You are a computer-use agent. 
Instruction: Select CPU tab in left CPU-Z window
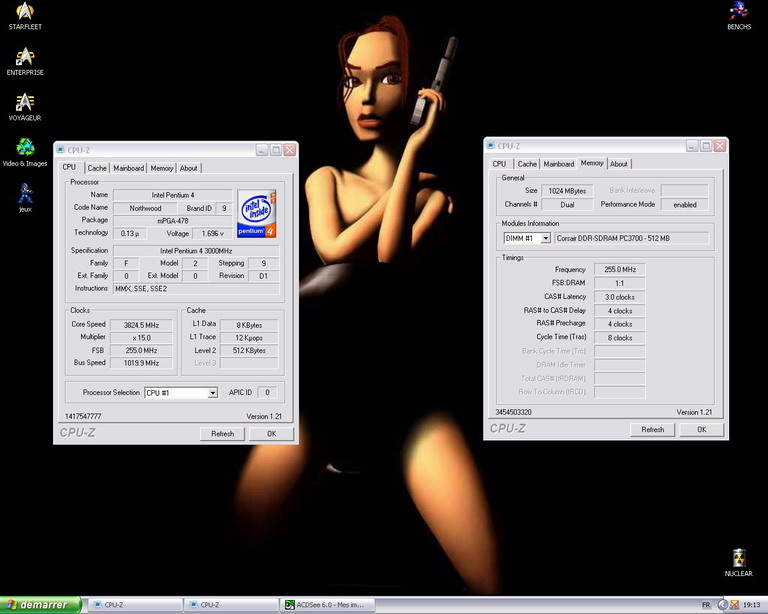[70, 167]
